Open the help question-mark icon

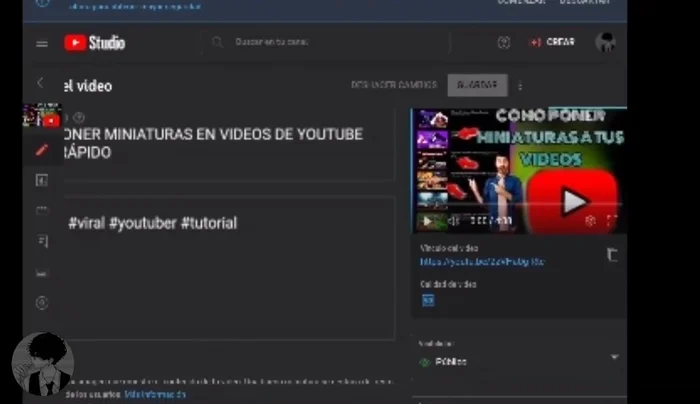click(504, 42)
